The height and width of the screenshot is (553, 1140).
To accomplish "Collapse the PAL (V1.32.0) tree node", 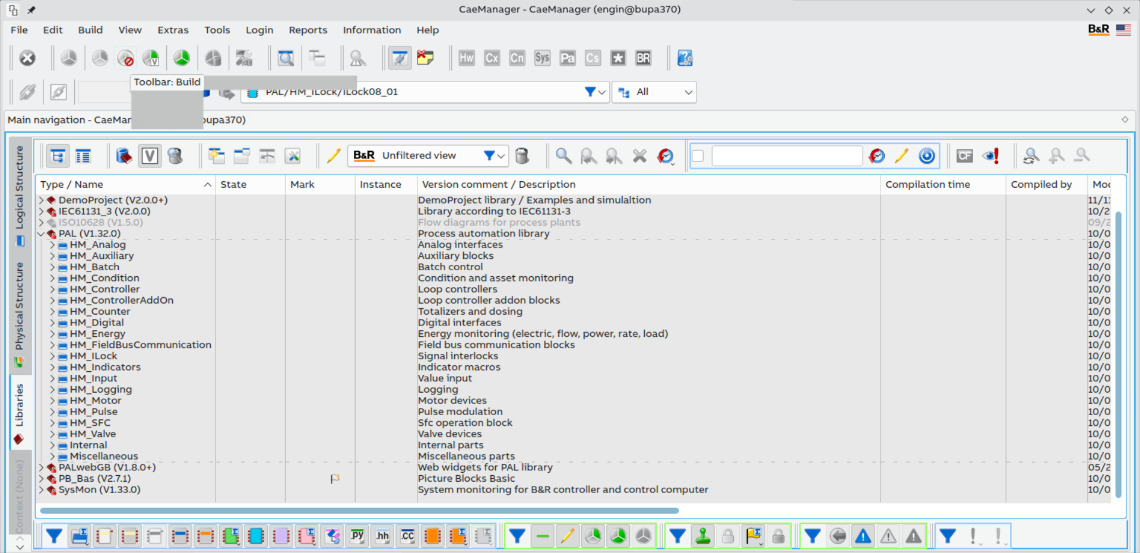I will point(41,234).
